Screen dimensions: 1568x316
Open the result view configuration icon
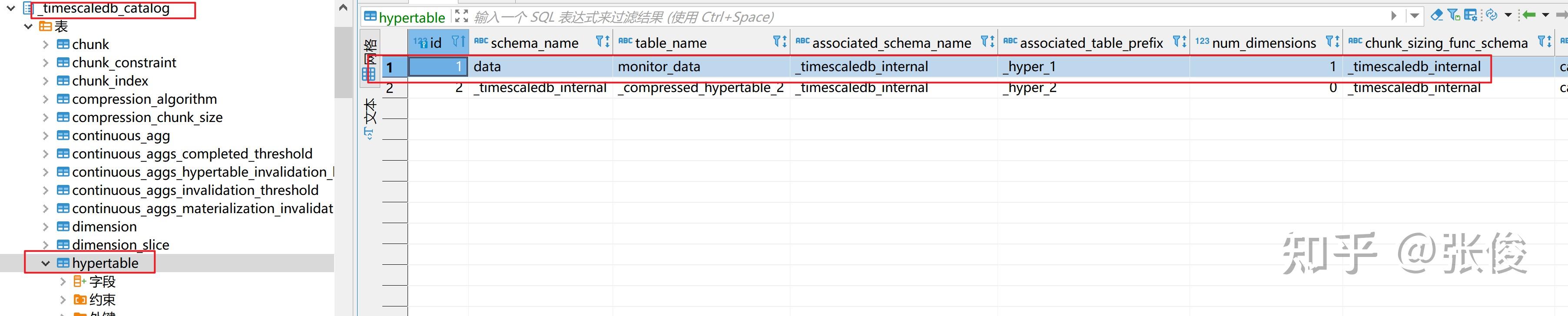[1471, 15]
